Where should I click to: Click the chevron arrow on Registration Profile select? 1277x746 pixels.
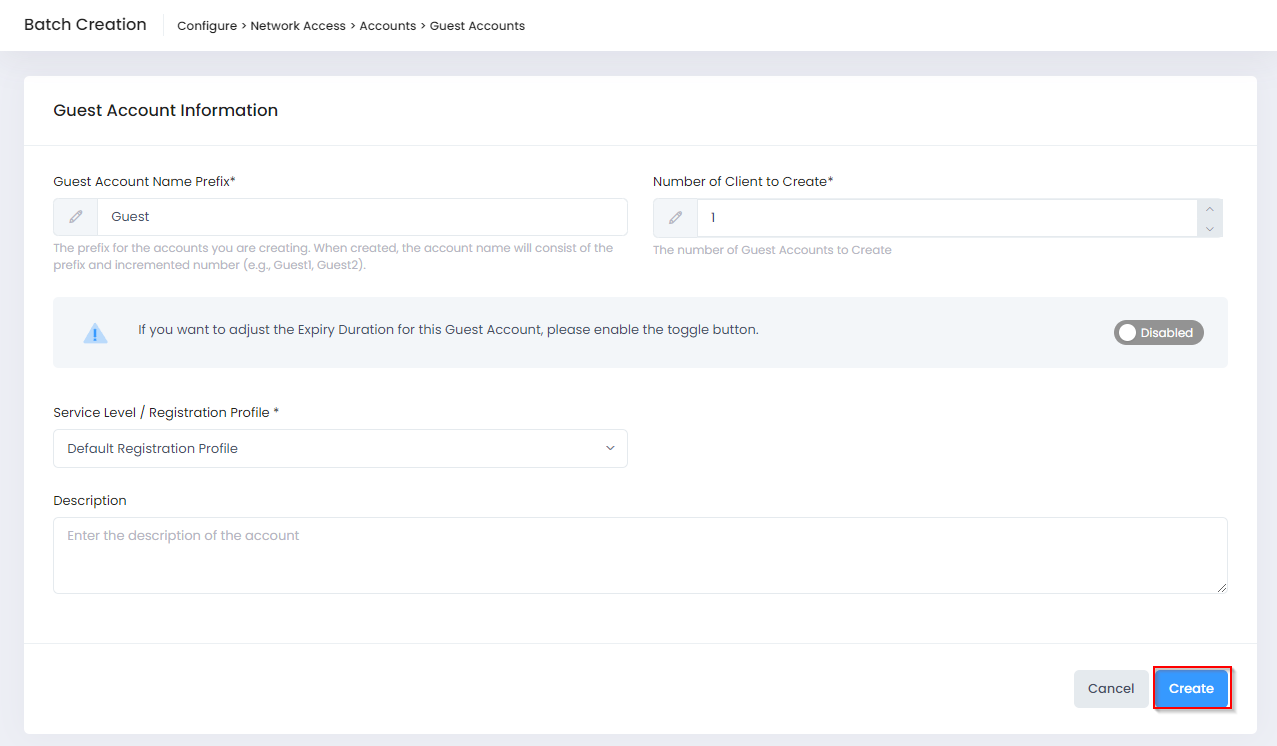click(610, 449)
